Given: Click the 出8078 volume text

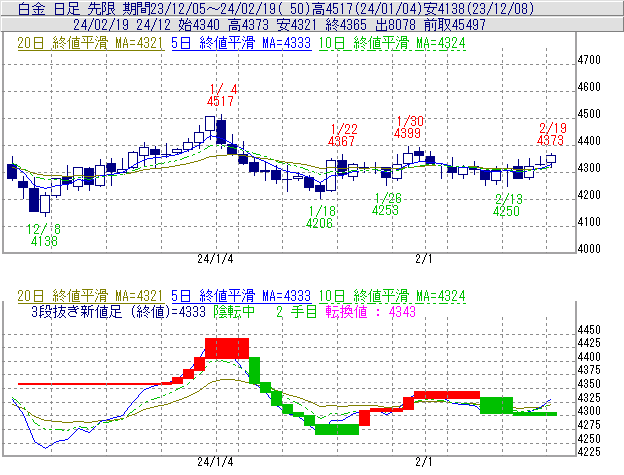Looking at the screenshot, I should (x=395, y=25).
